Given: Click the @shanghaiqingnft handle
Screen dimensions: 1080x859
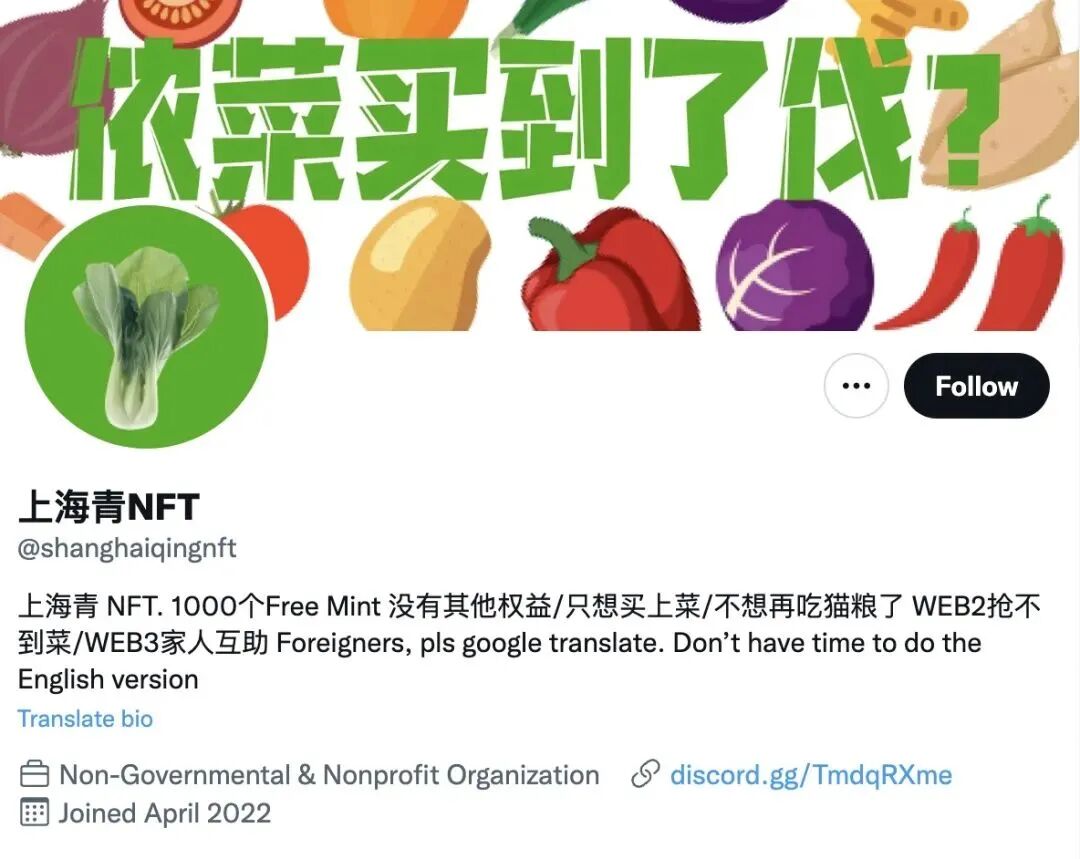Looking at the screenshot, I should point(127,548).
